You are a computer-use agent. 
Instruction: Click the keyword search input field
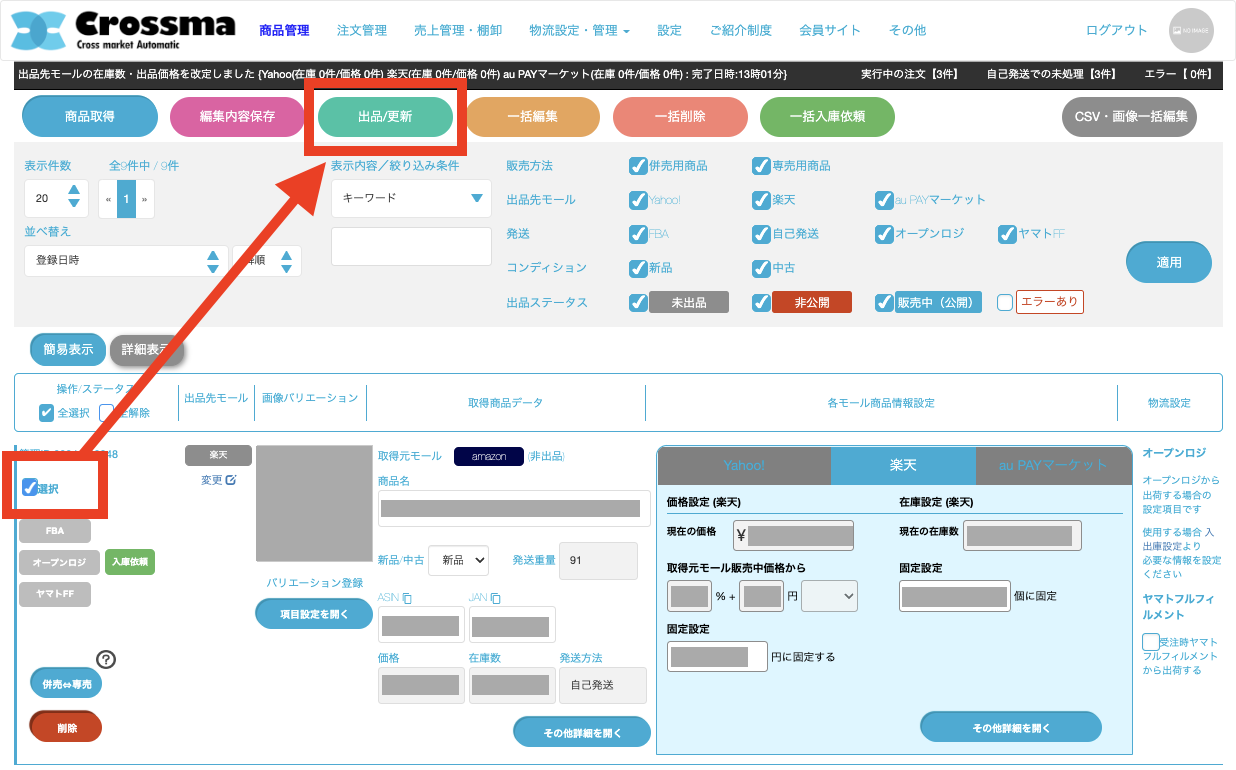point(411,247)
